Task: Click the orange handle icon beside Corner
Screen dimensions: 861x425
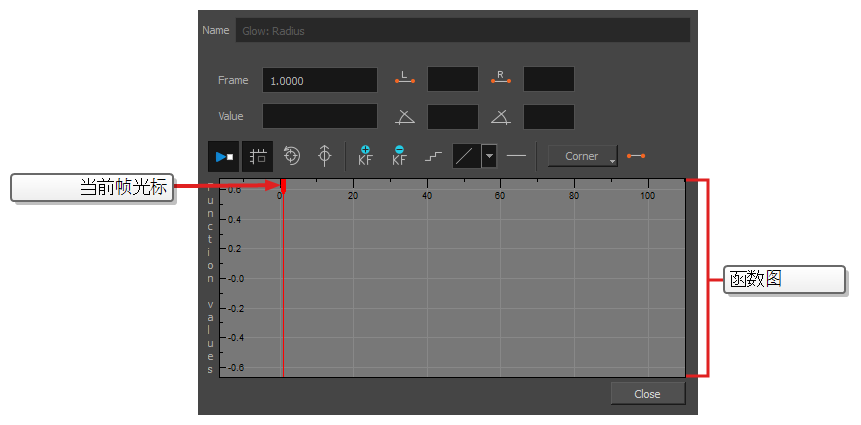Action: tap(636, 156)
